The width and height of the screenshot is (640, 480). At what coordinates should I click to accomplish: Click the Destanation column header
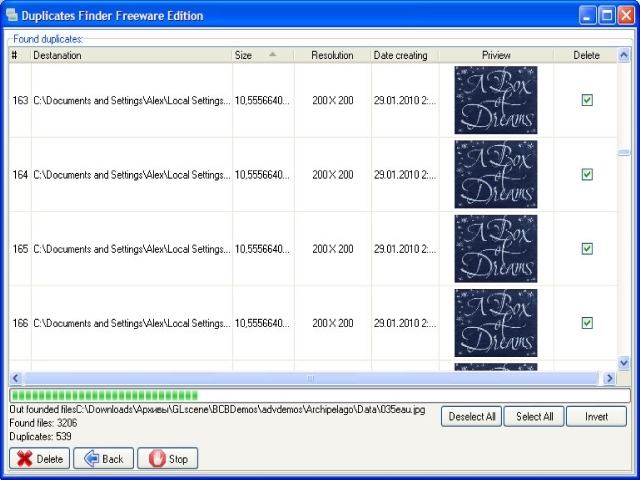(x=131, y=55)
